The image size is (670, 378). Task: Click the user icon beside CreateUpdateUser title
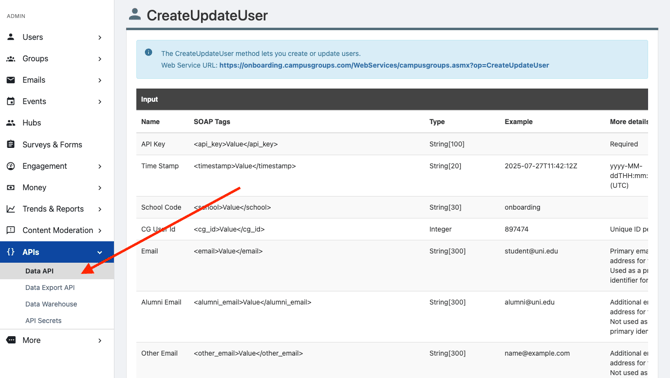tap(135, 14)
